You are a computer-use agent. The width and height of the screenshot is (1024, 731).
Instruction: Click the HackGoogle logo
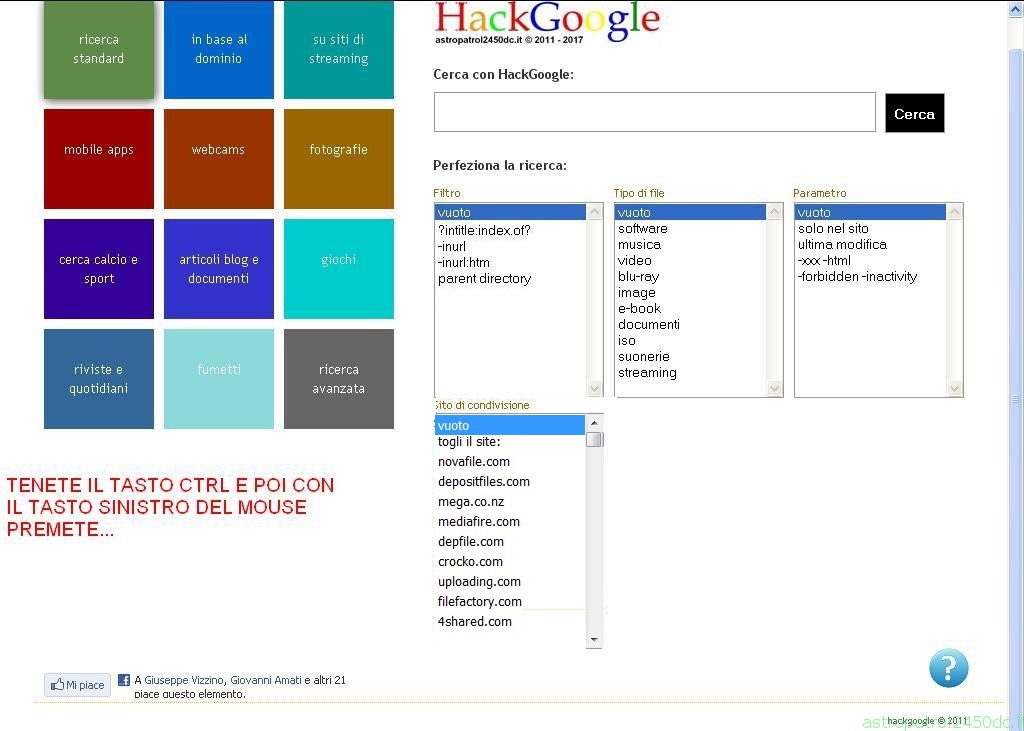click(547, 23)
